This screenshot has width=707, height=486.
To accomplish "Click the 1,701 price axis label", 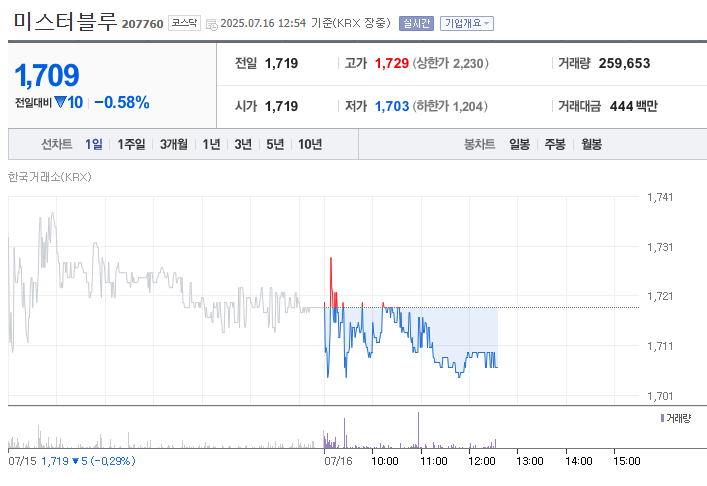I will [x=660, y=396].
